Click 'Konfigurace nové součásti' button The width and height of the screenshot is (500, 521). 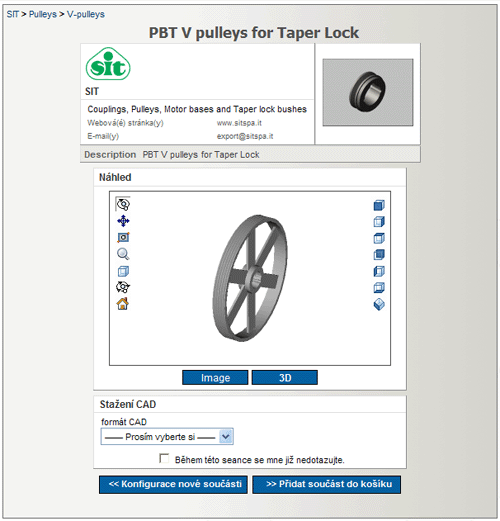tap(173, 484)
